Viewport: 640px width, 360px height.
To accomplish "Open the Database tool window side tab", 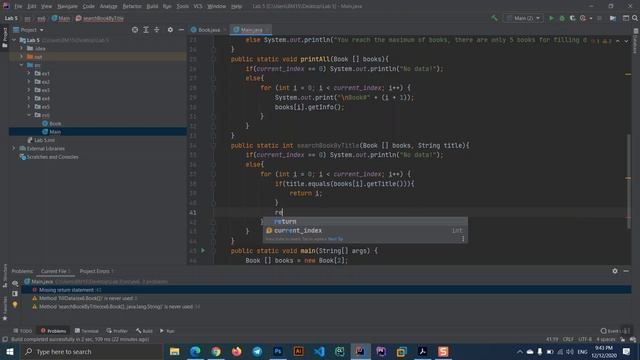I will (636, 42).
